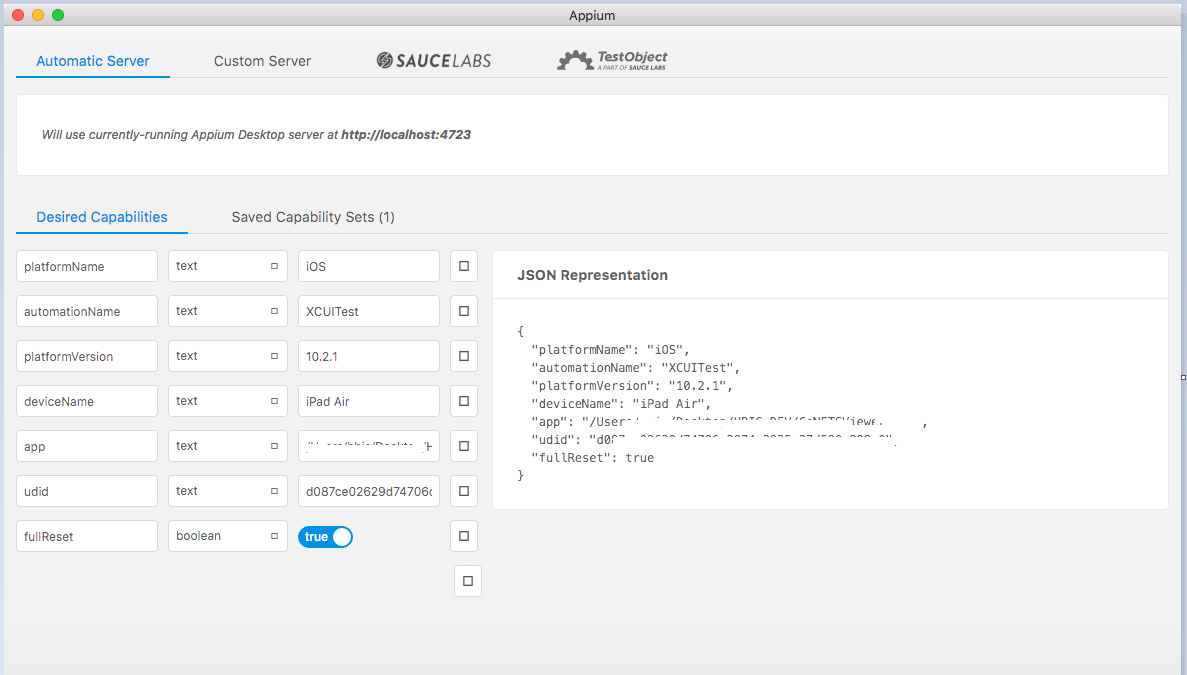Edit the 10.2.1 version value field
This screenshot has width=1187, height=675.
(369, 356)
